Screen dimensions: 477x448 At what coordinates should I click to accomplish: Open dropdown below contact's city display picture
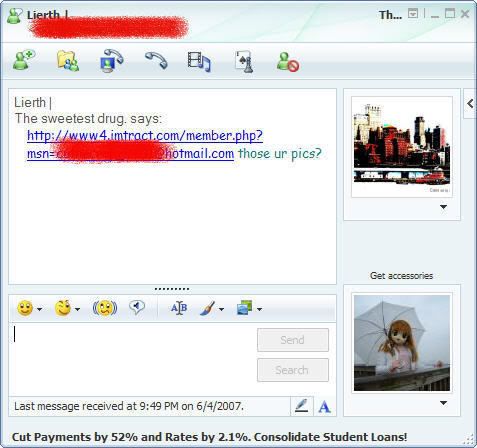click(443, 207)
